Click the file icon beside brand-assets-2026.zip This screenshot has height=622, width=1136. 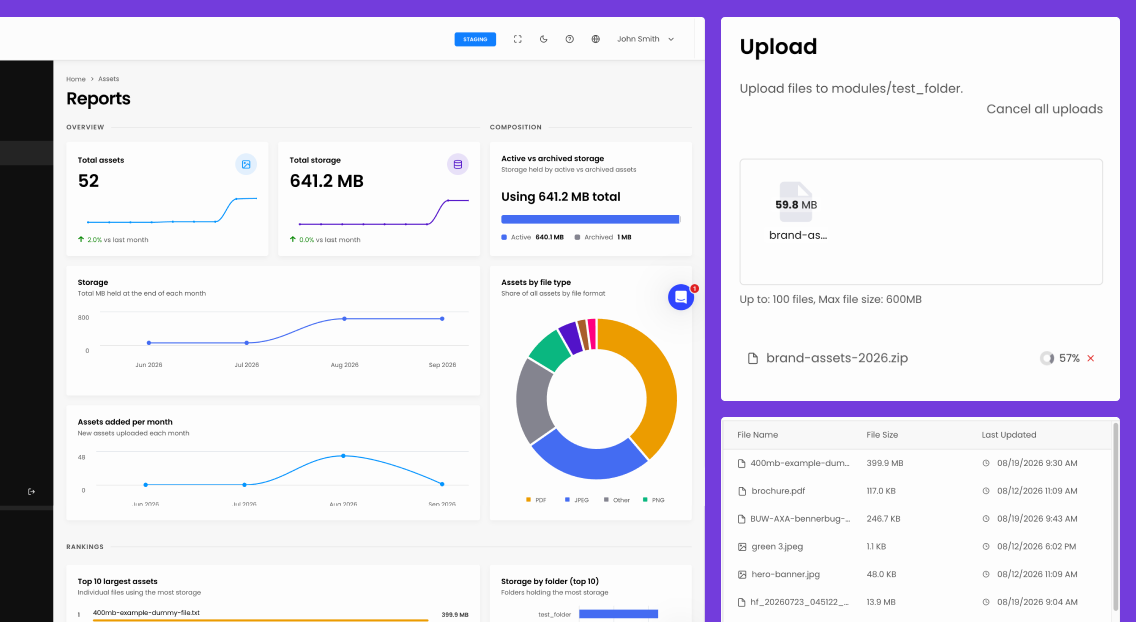click(x=753, y=358)
